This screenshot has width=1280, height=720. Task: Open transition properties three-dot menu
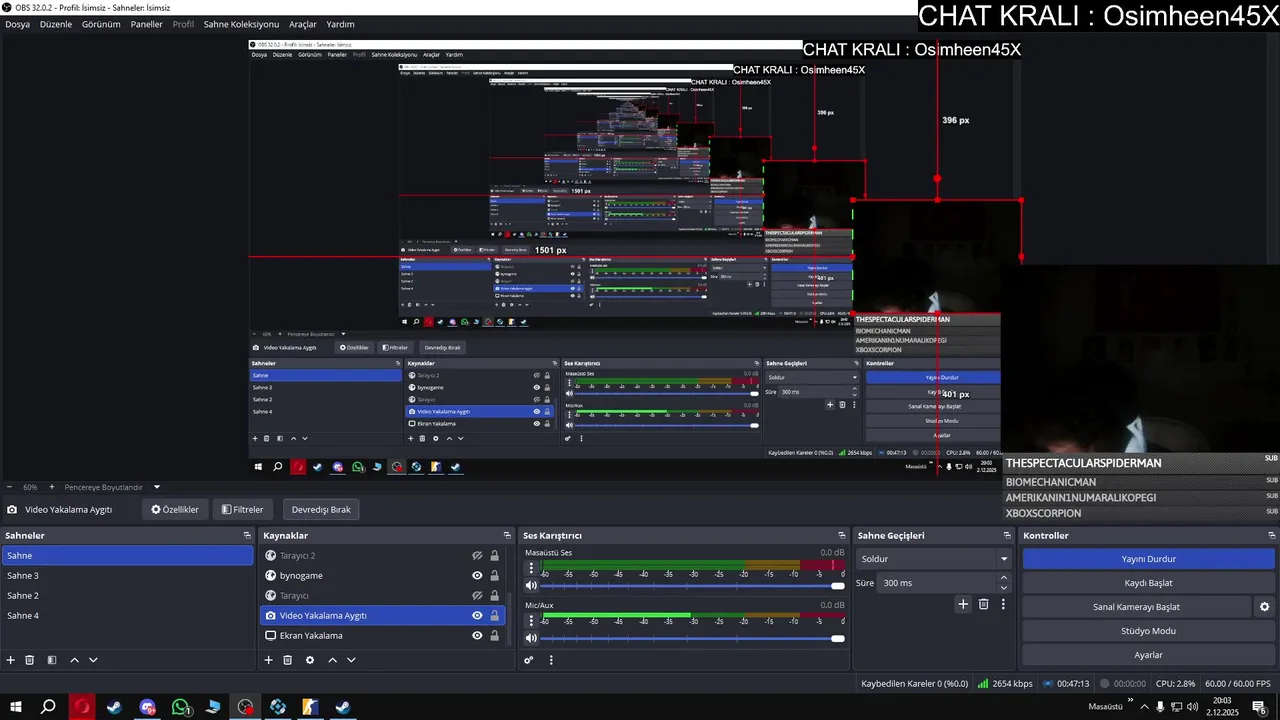(1003, 604)
